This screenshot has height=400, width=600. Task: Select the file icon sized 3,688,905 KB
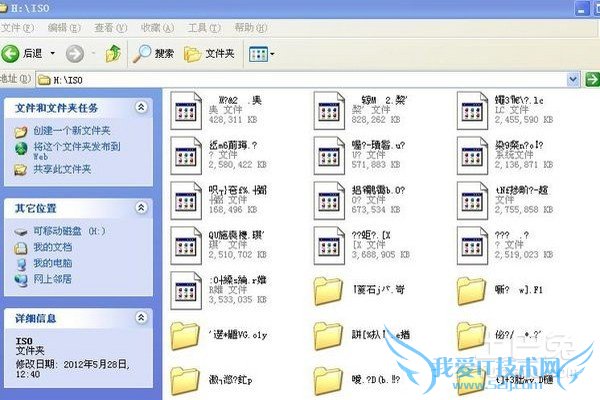[x=329, y=245]
